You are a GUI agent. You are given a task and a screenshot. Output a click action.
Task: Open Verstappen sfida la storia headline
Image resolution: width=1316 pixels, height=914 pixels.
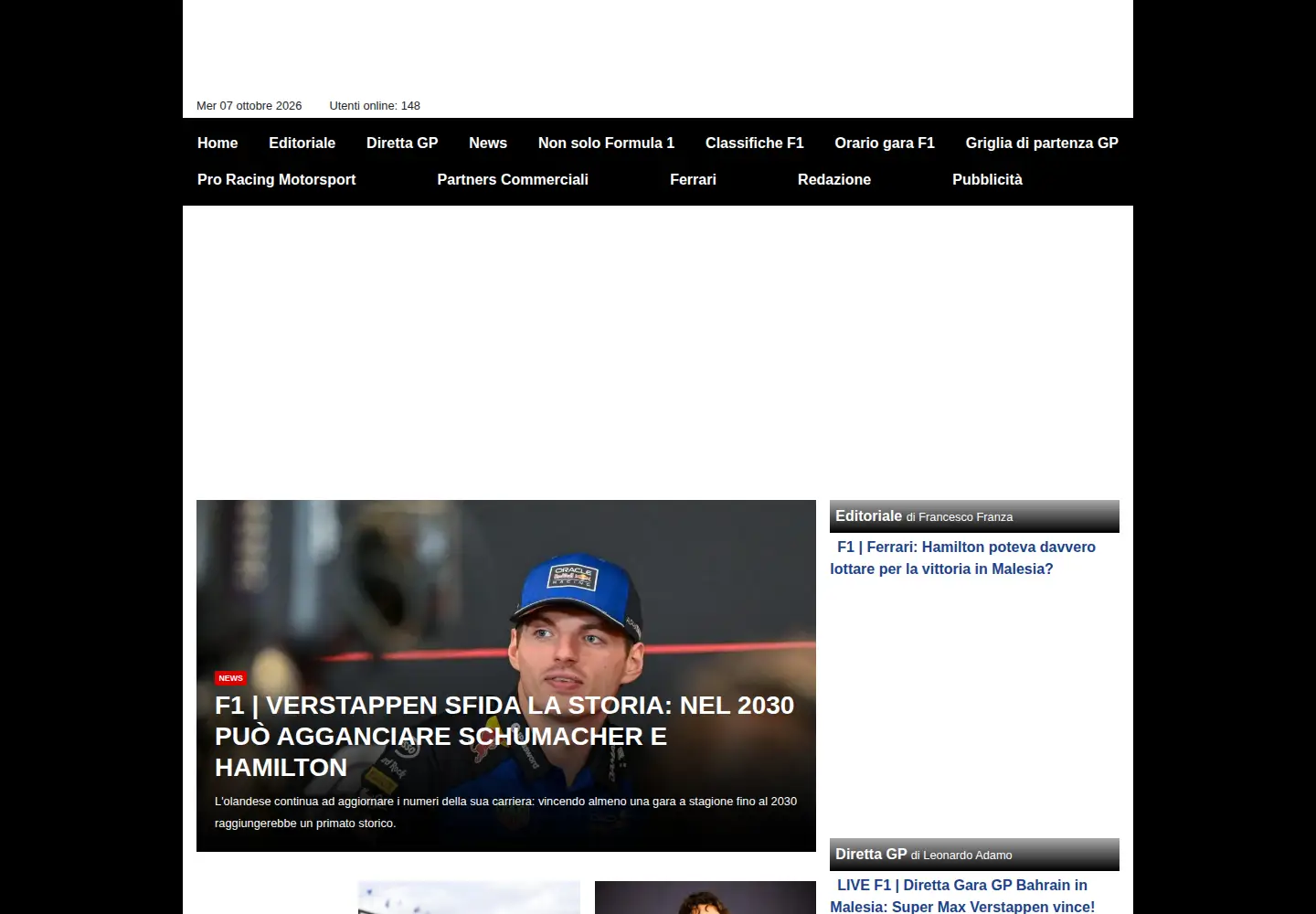(504, 737)
